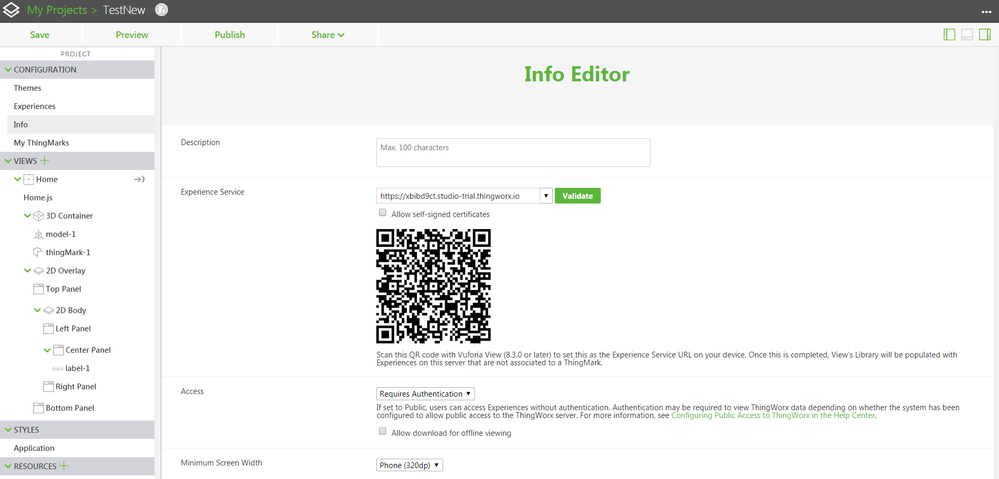The width and height of the screenshot is (999, 479).
Task: Click the Home view page icon
Action: 29,180
